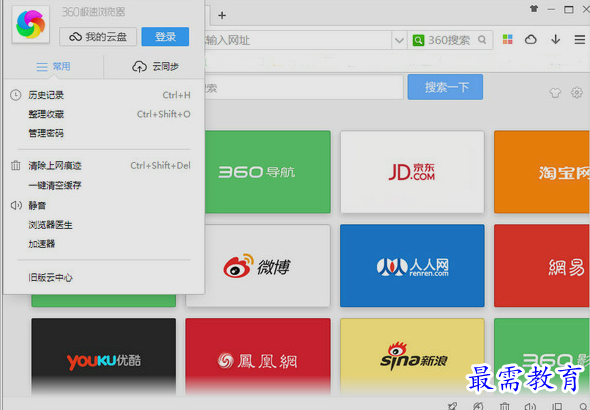The image size is (590, 410).
Task: Open the 人人网 renren tile
Action: [x=412, y=266]
